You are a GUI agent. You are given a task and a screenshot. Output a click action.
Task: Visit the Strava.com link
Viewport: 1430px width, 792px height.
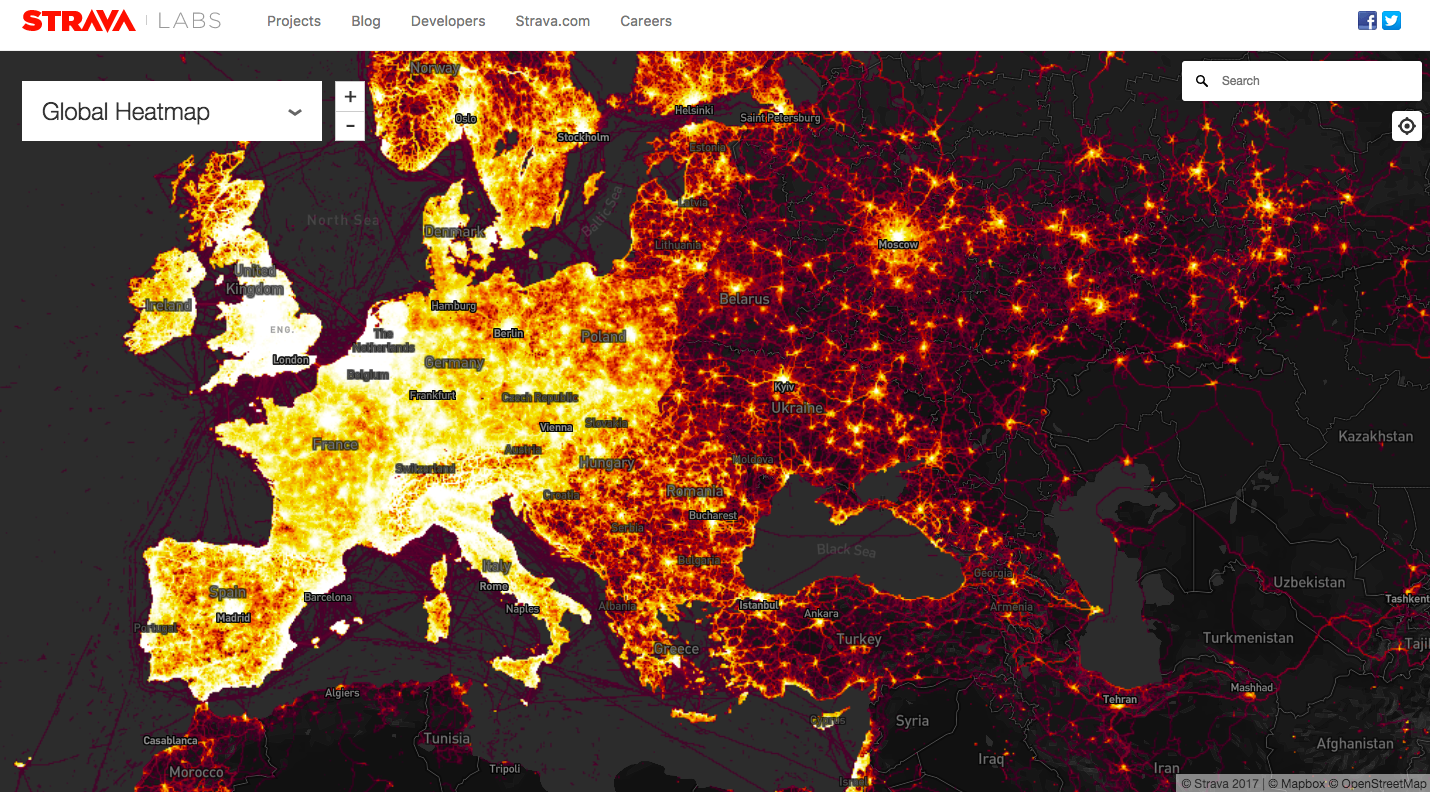[553, 21]
